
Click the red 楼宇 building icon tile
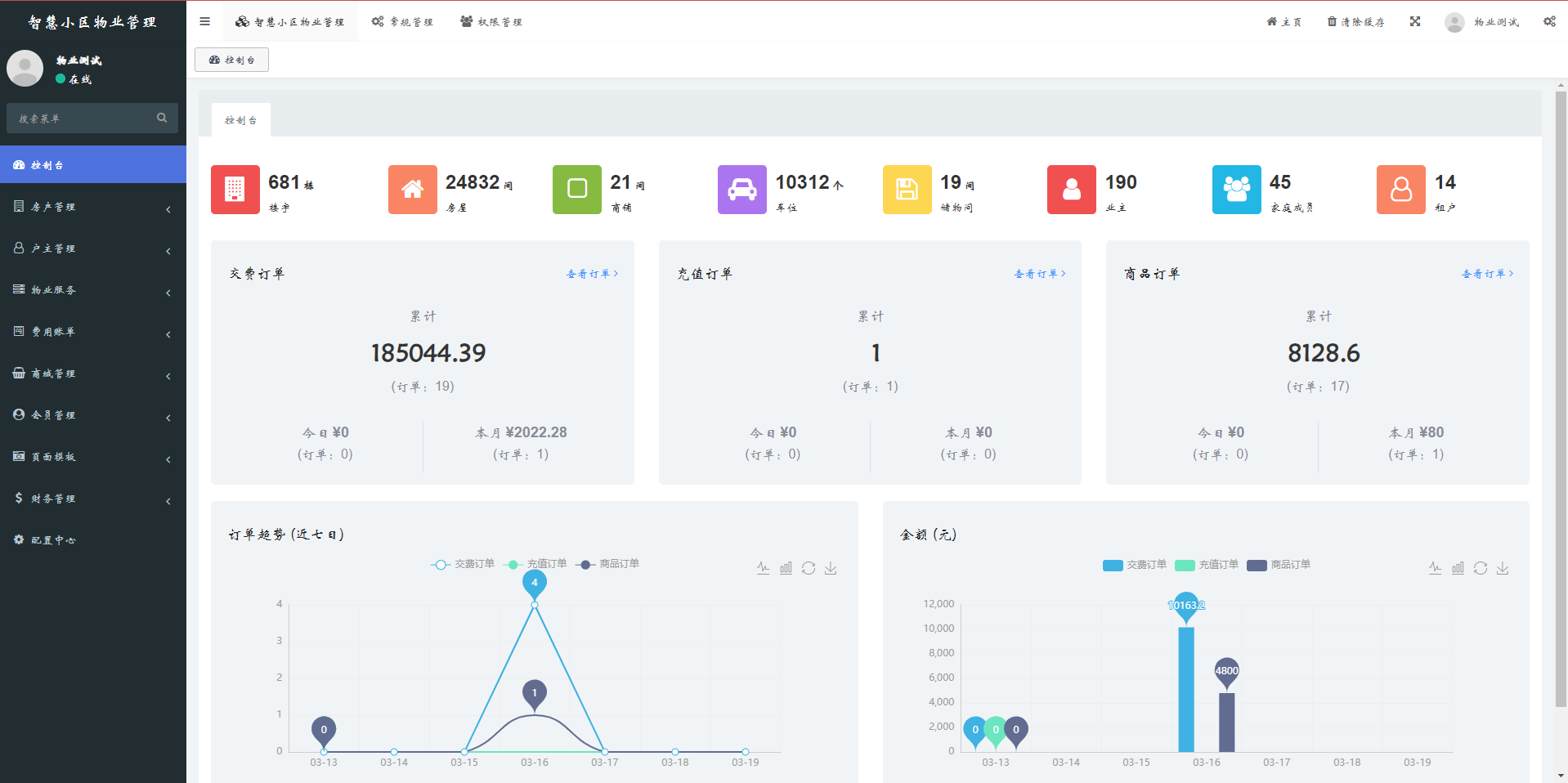(x=235, y=190)
